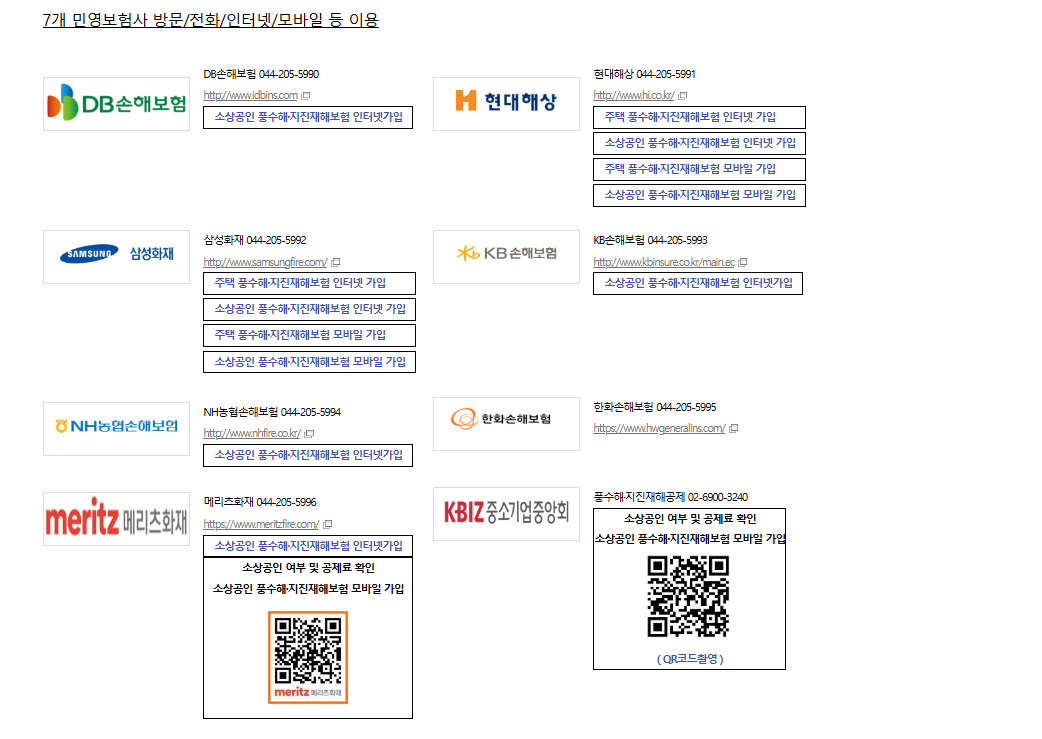Viewport: 1042px width, 739px height.
Task: Click KB손해보험 소상공인 인터넷가입 button
Action: [x=698, y=283]
